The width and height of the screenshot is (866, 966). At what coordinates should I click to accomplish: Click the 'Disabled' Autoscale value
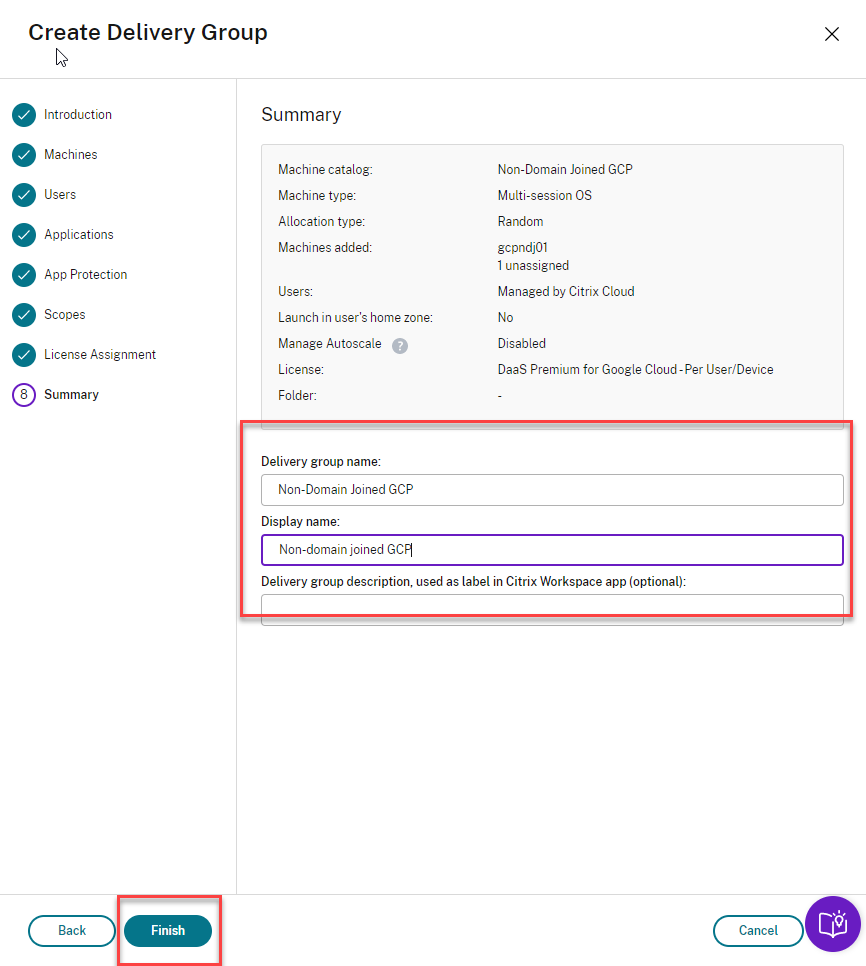(522, 343)
